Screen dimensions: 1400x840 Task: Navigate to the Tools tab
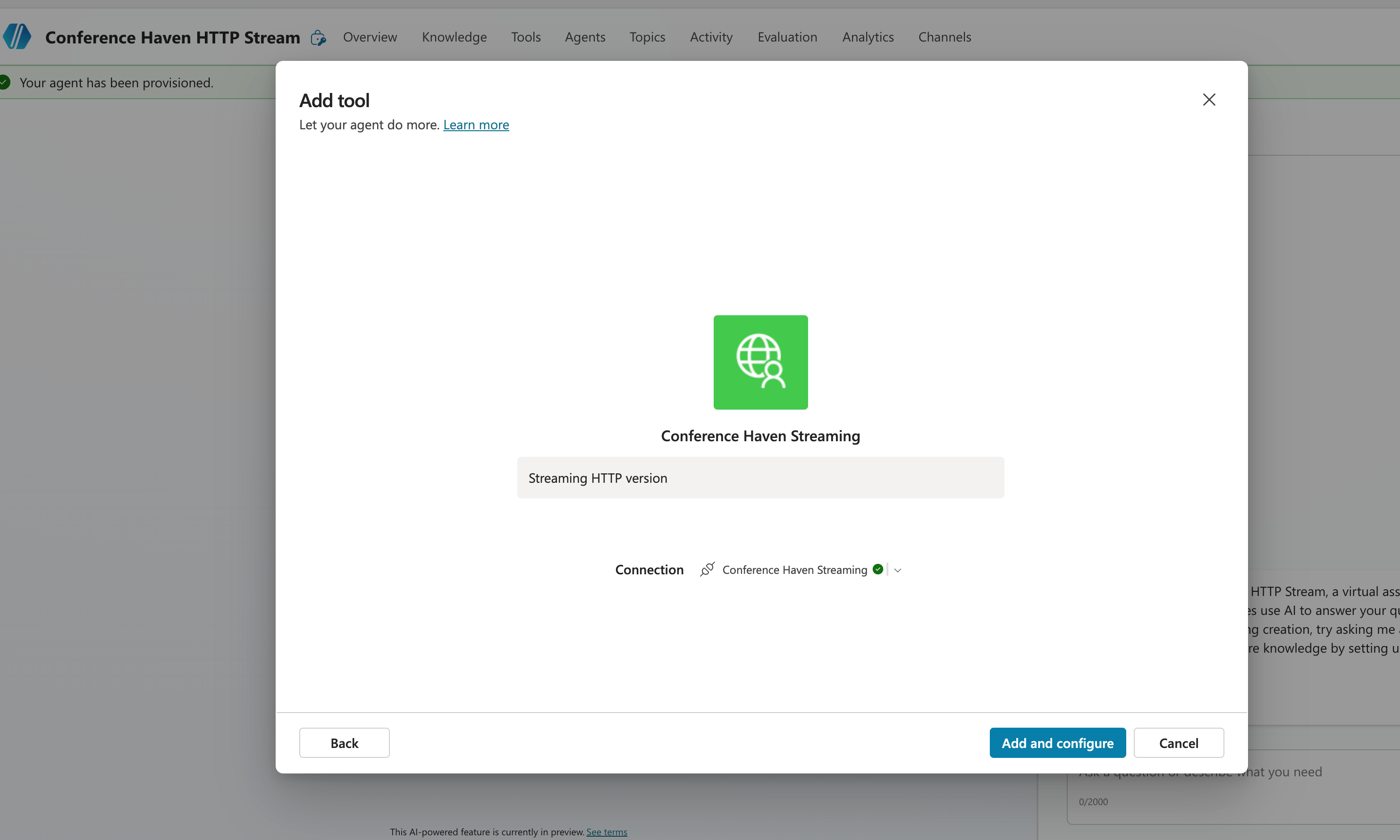pyautogui.click(x=525, y=36)
